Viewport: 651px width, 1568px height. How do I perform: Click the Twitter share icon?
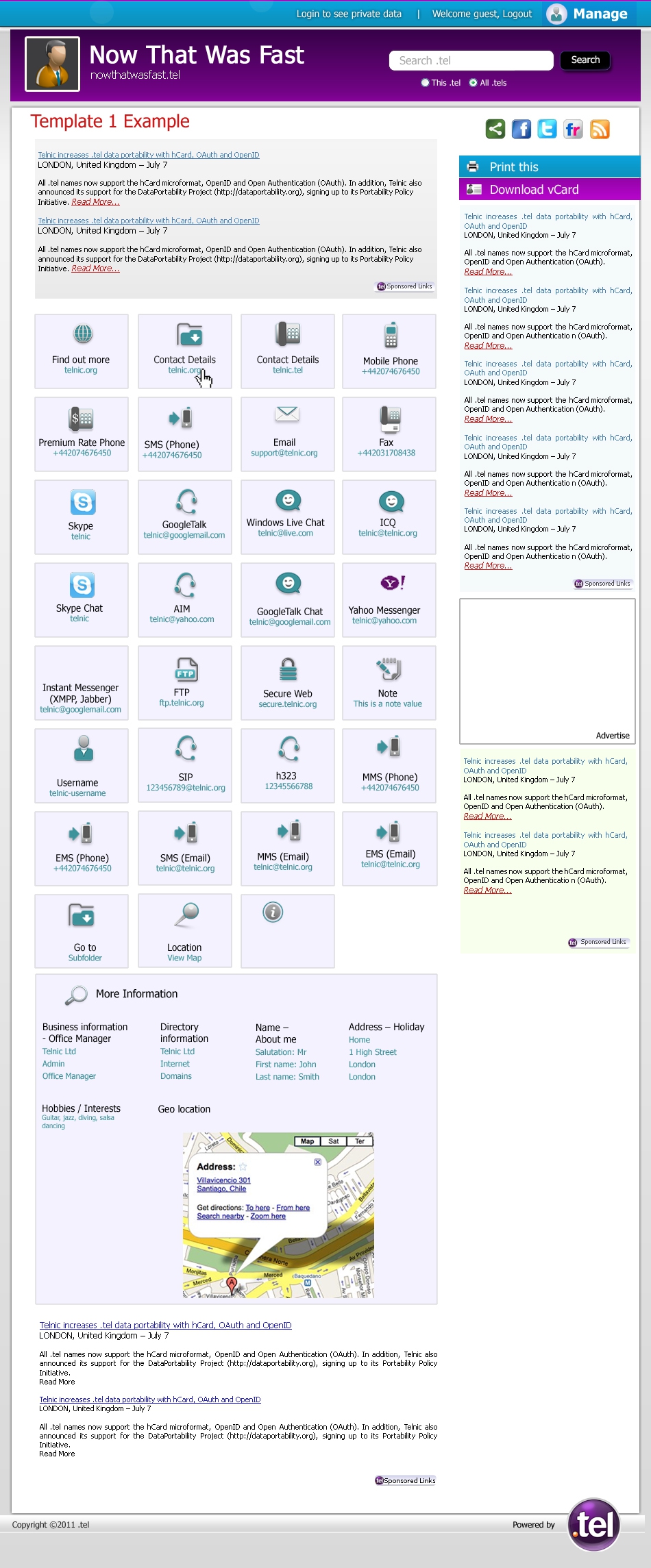(547, 129)
